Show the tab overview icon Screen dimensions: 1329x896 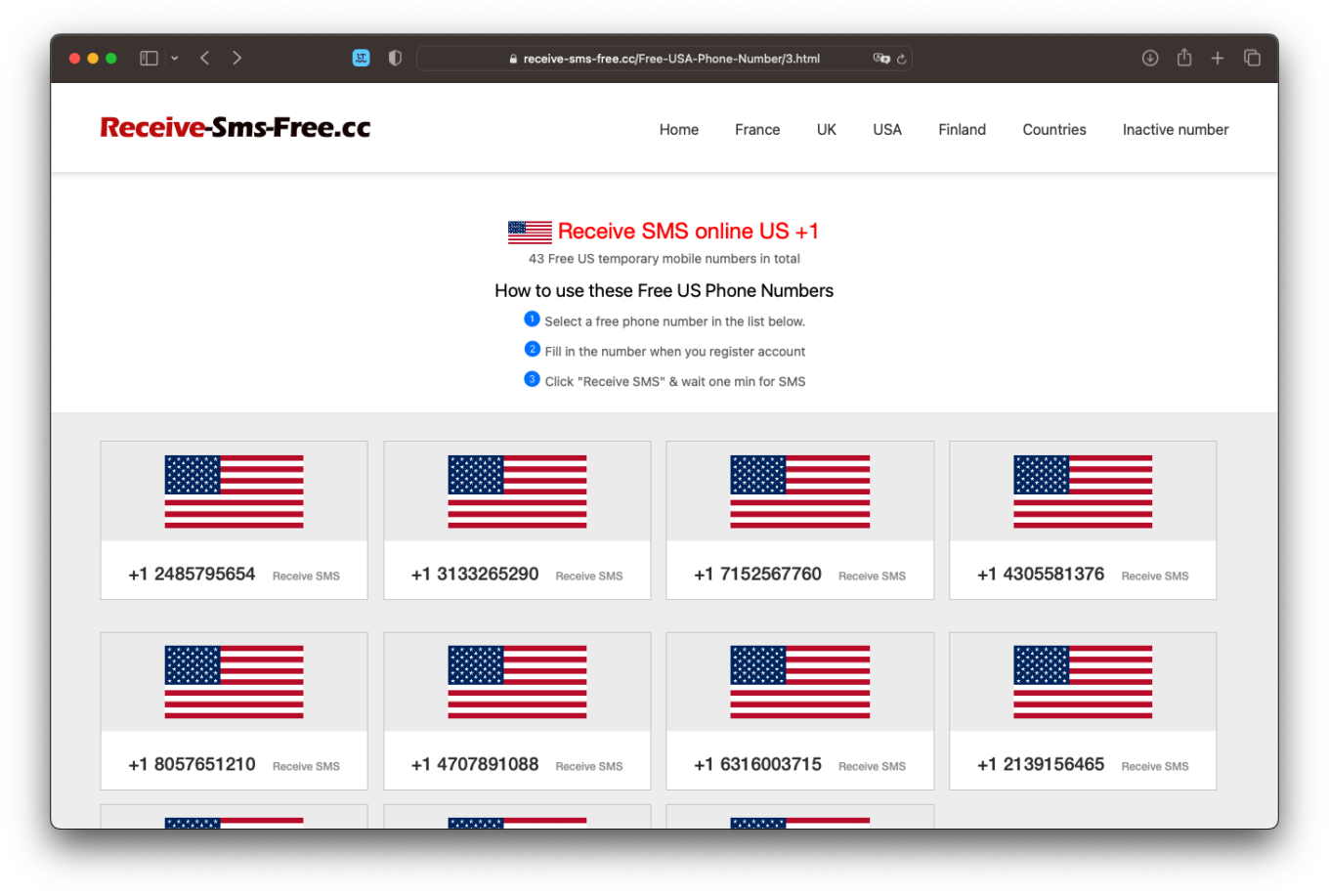coord(1252,59)
